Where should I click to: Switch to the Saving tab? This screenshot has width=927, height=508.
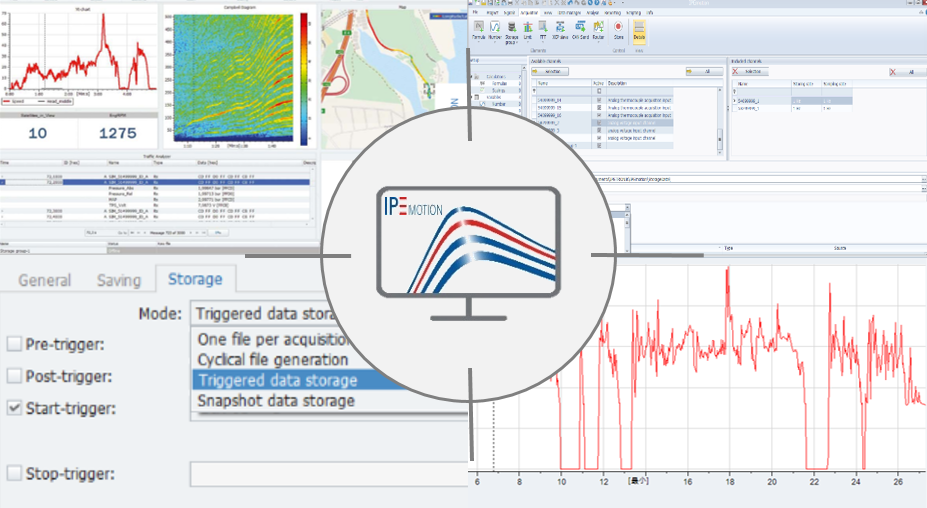(119, 280)
